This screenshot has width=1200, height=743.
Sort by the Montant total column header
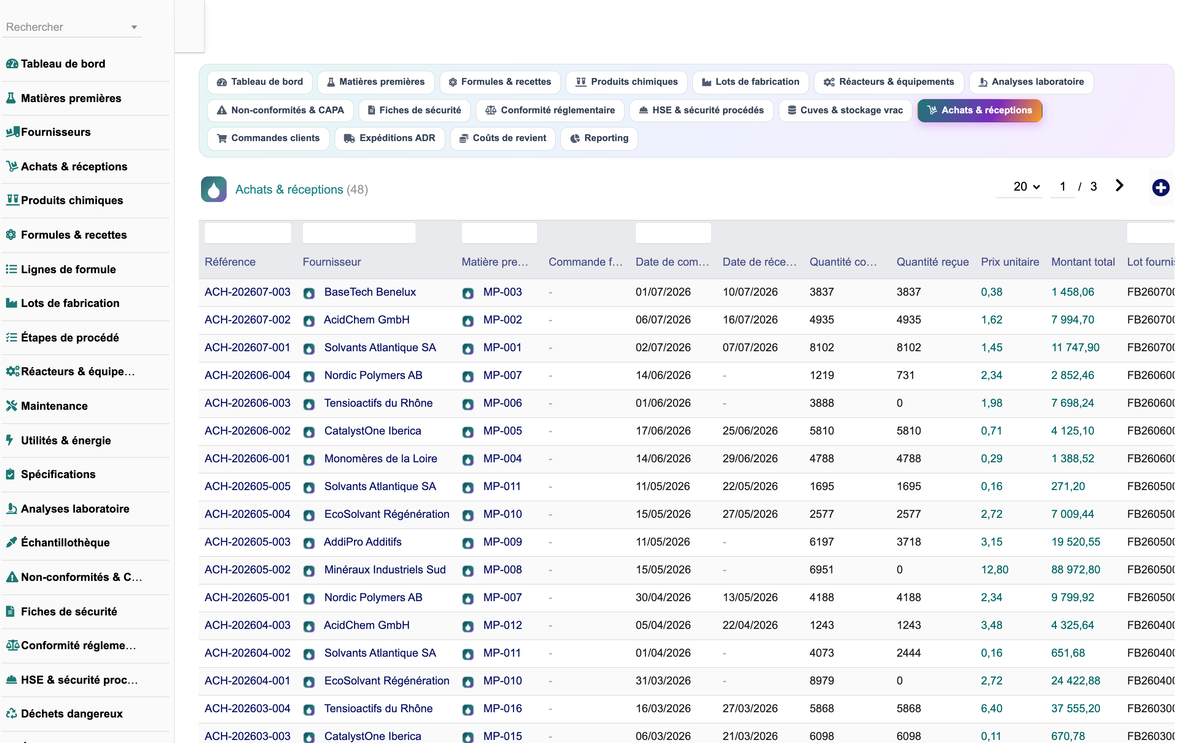[1083, 262]
